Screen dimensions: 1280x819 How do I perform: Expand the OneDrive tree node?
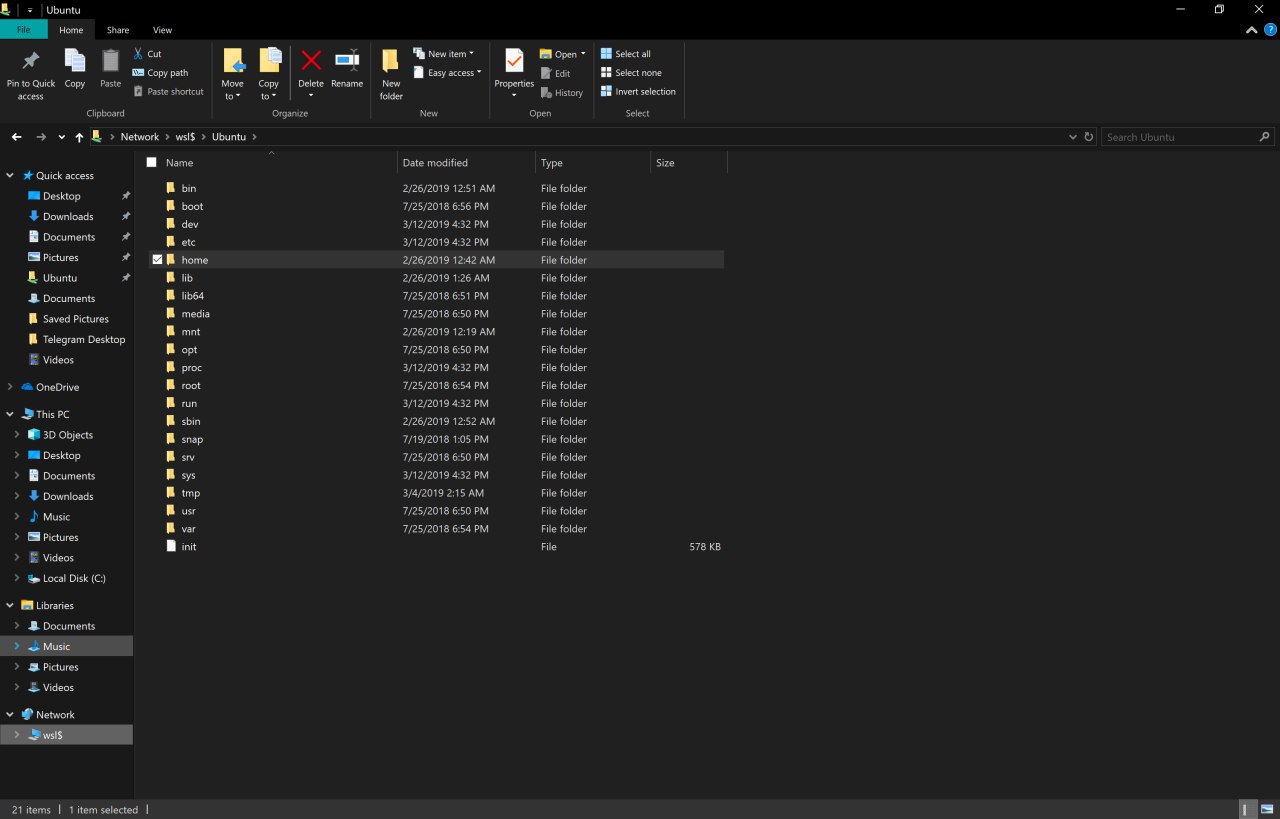click(10, 387)
